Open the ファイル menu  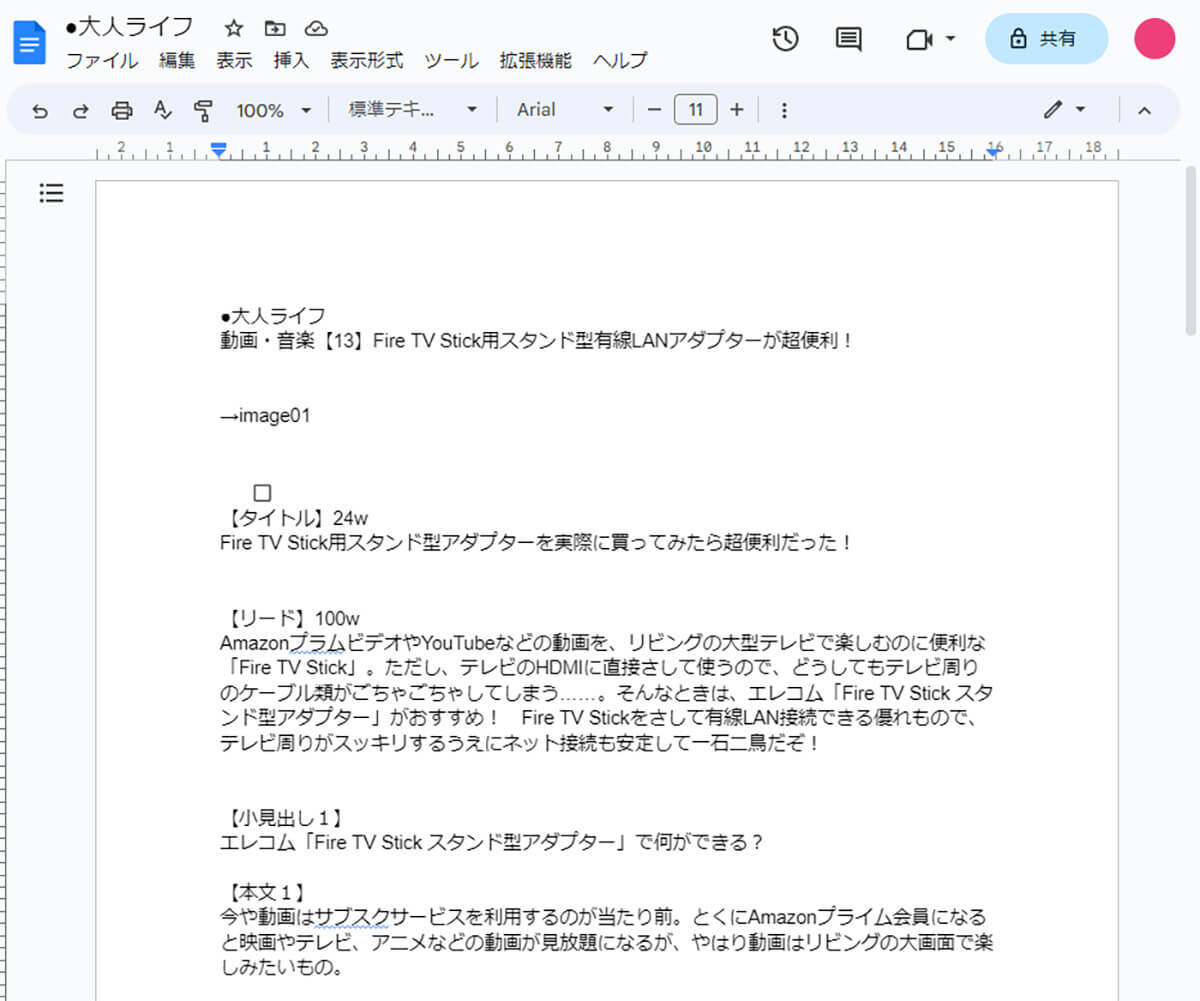(x=102, y=60)
